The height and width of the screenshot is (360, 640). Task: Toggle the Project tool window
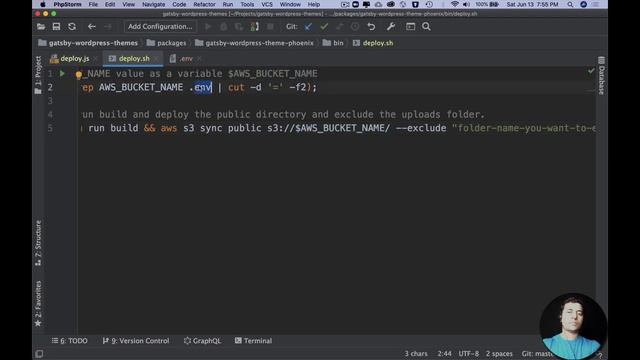[x=38, y=75]
